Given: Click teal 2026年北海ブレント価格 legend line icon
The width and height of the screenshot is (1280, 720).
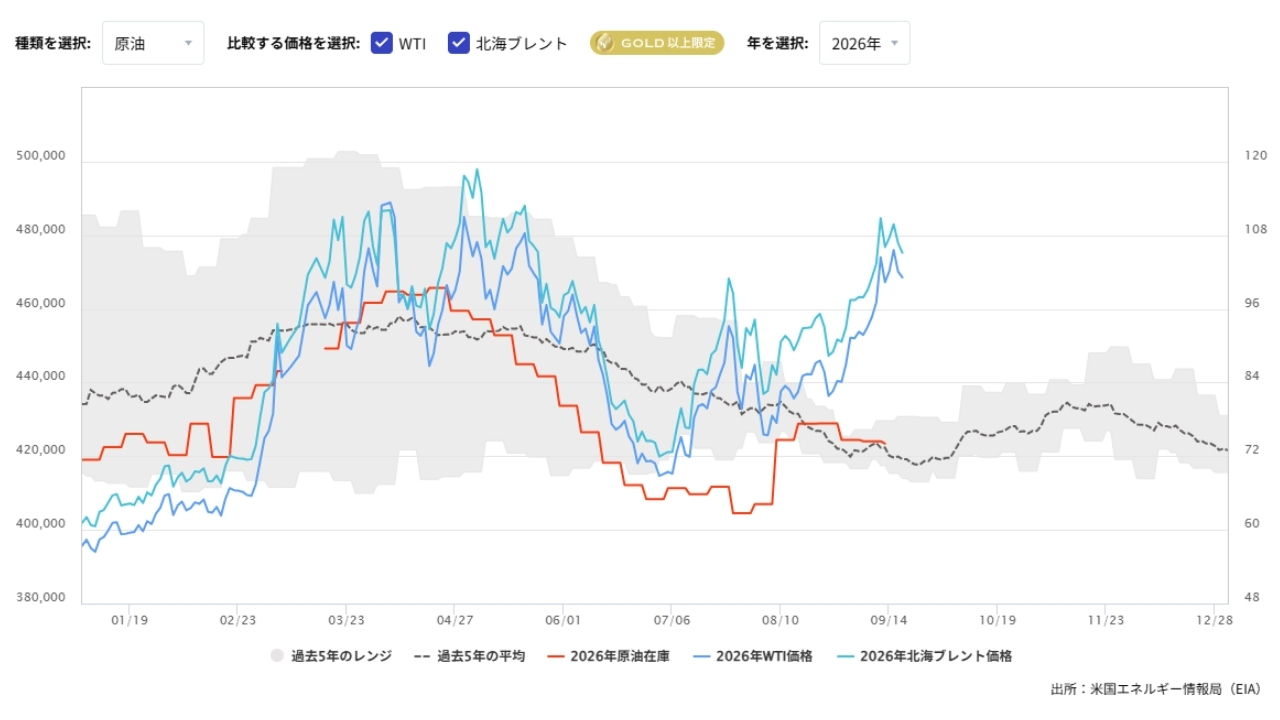Looking at the screenshot, I should (846, 656).
